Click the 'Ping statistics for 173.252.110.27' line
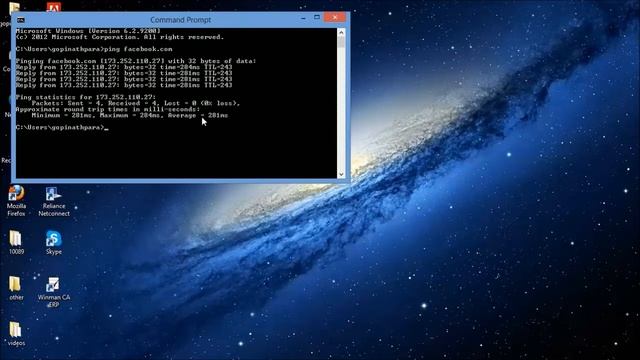640x360 pixels. click(86, 97)
